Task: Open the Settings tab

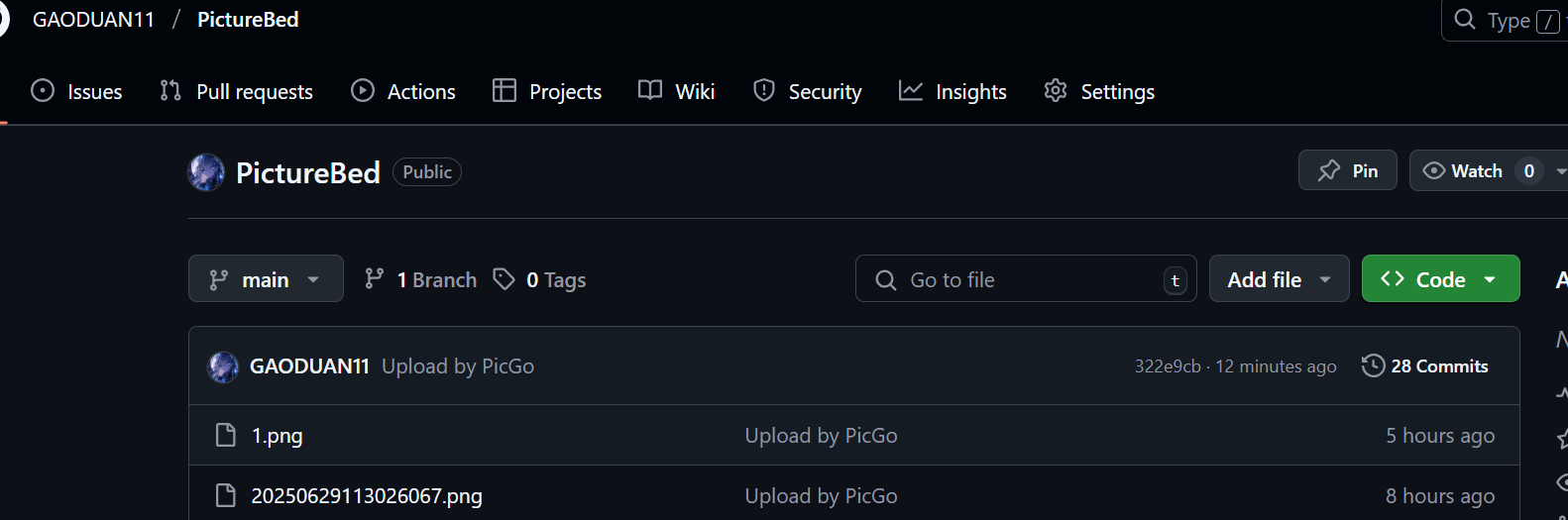Action: point(1099,91)
